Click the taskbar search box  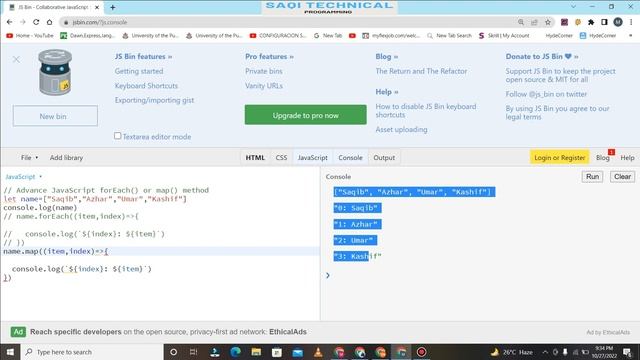(x=92, y=352)
